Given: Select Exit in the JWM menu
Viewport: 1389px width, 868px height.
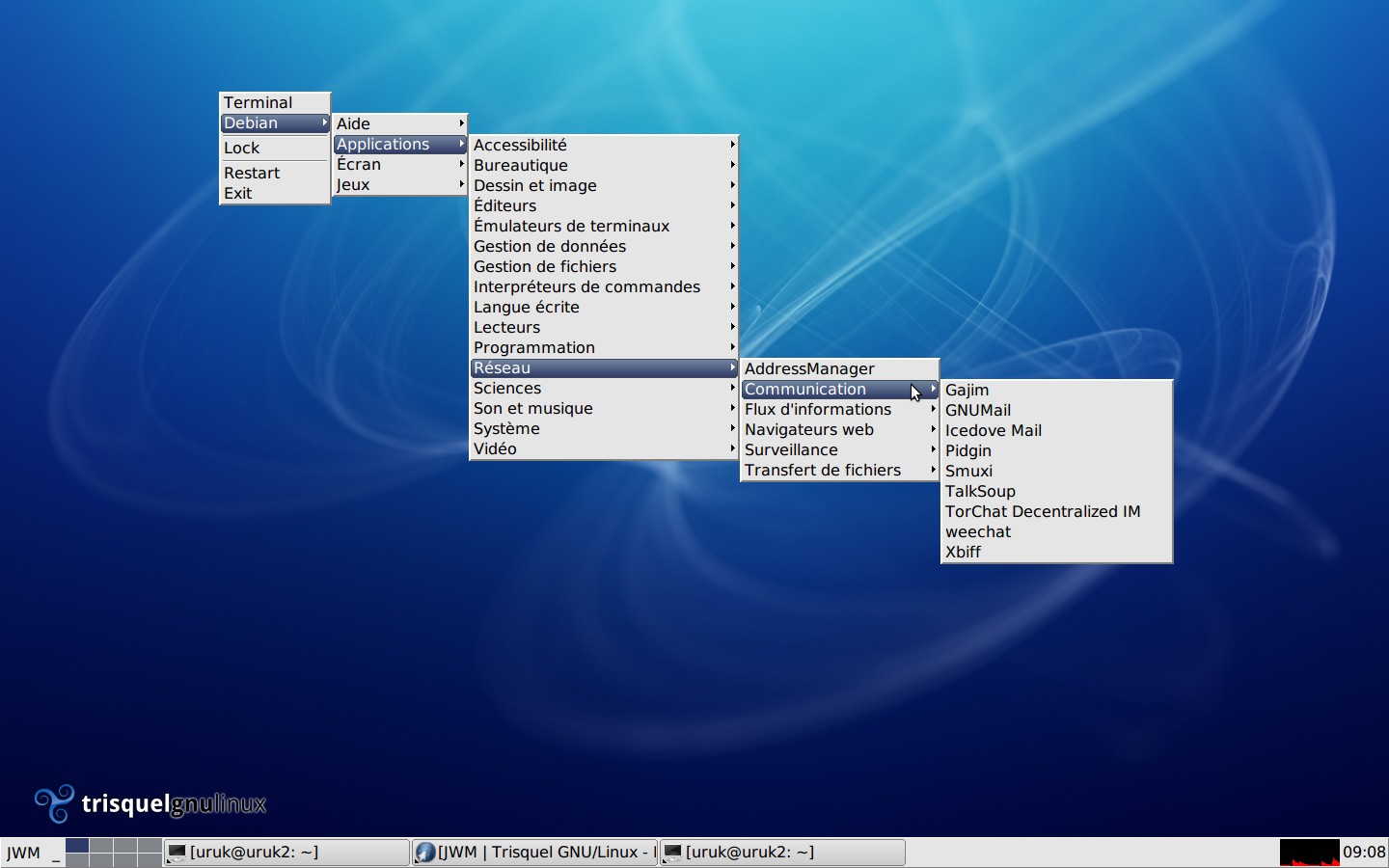Looking at the screenshot, I should coord(275,193).
